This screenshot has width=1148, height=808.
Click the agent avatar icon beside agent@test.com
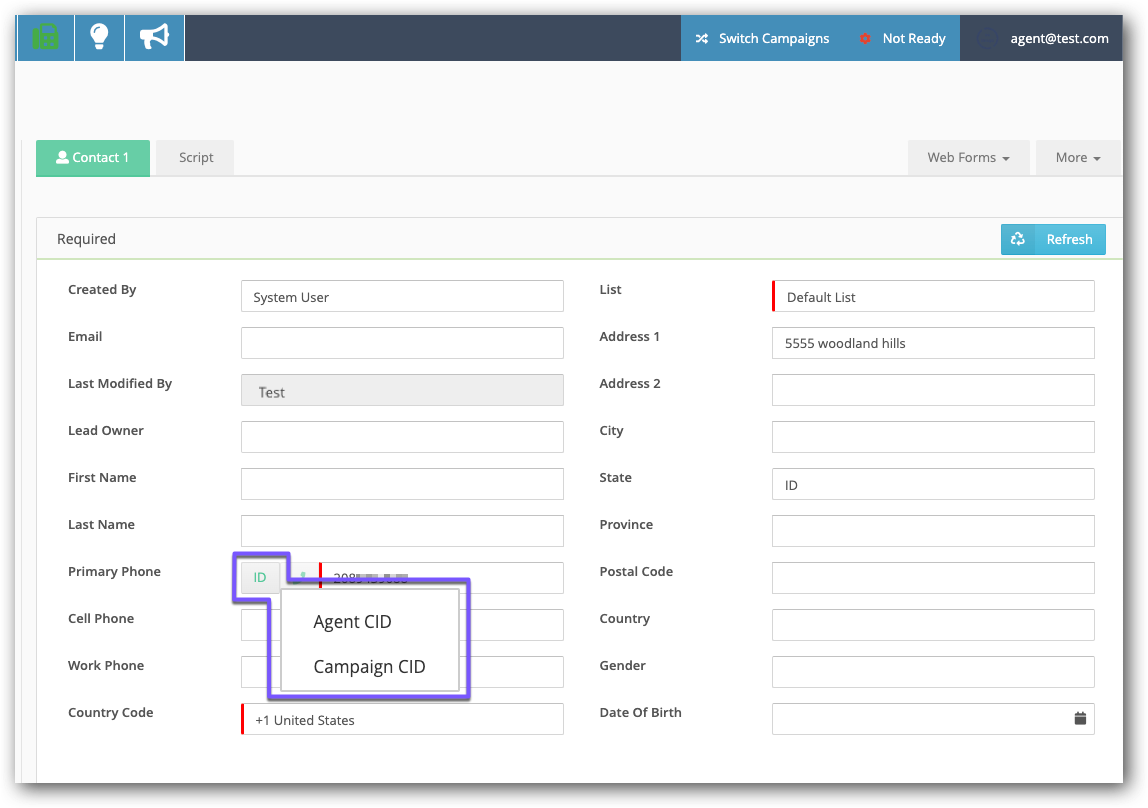click(987, 38)
